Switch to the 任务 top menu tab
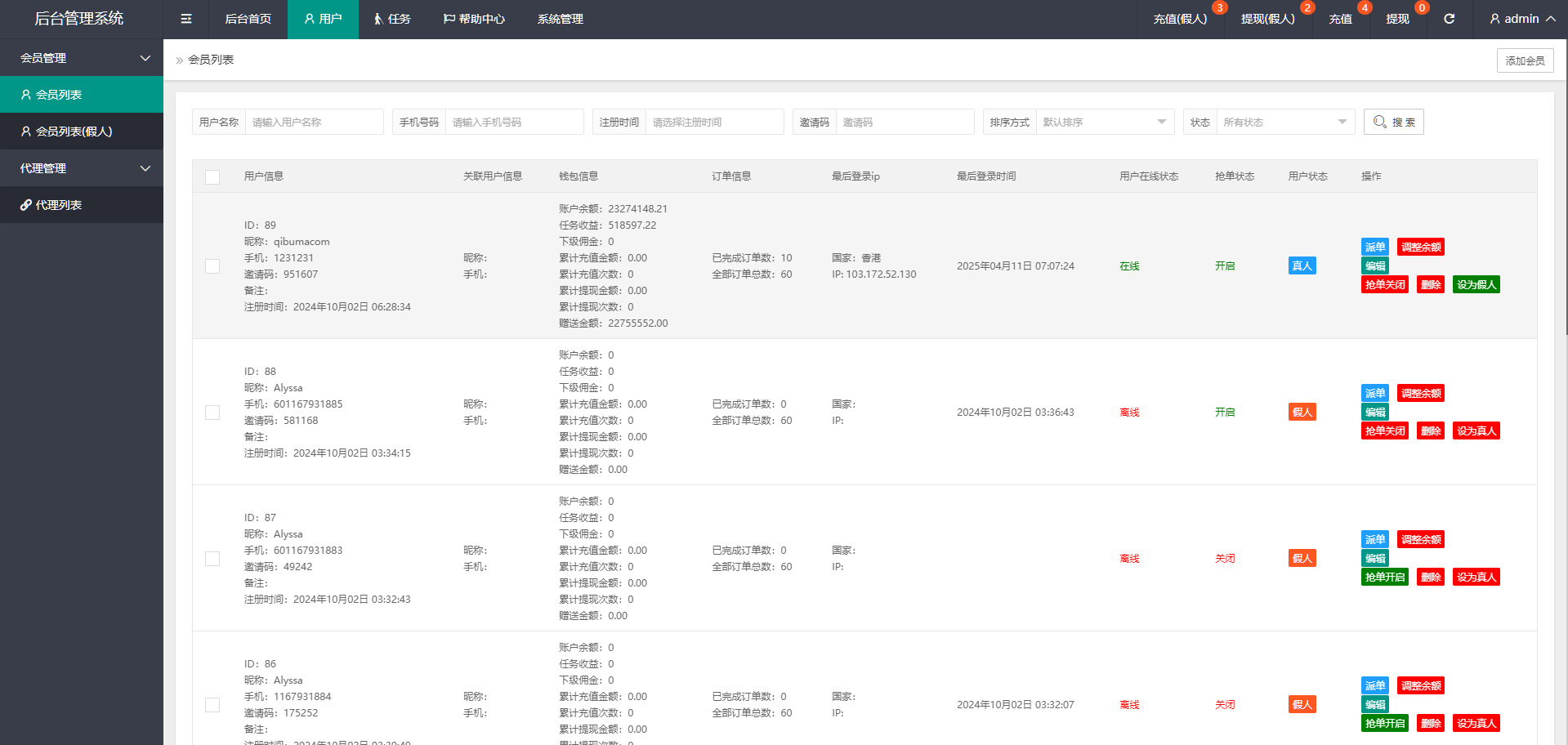This screenshot has width=1568, height=745. point(392,19)
